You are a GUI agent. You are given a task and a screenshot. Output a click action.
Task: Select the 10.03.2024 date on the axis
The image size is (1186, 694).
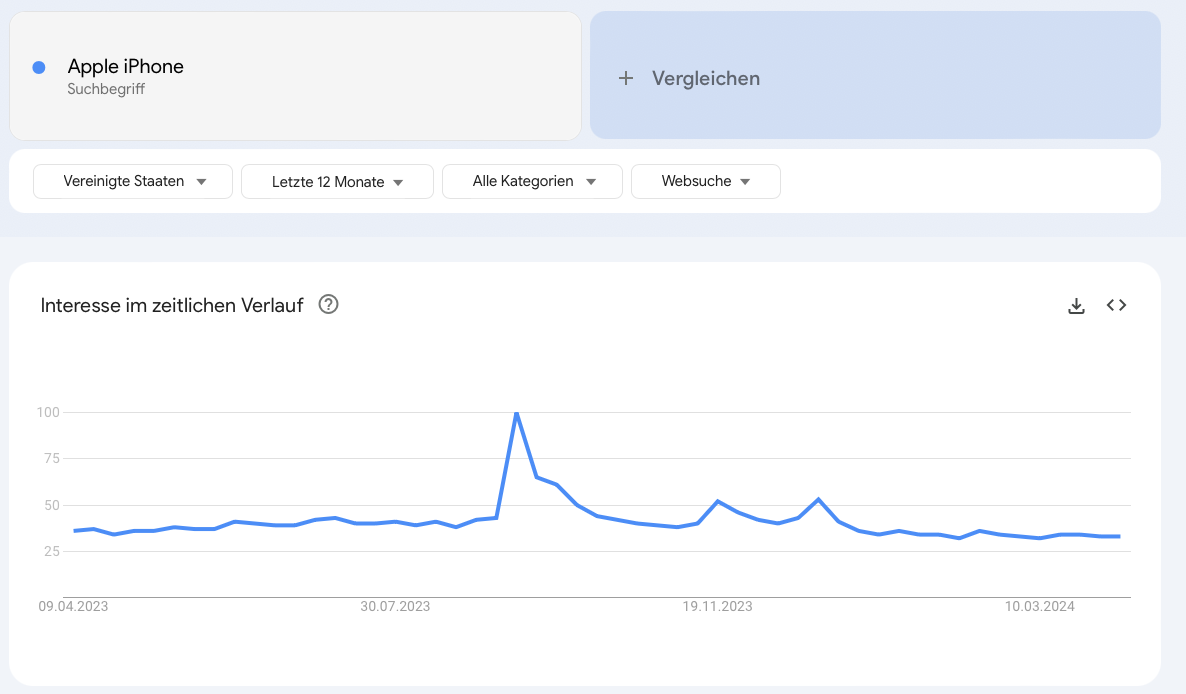click(x=1039, y=606)
